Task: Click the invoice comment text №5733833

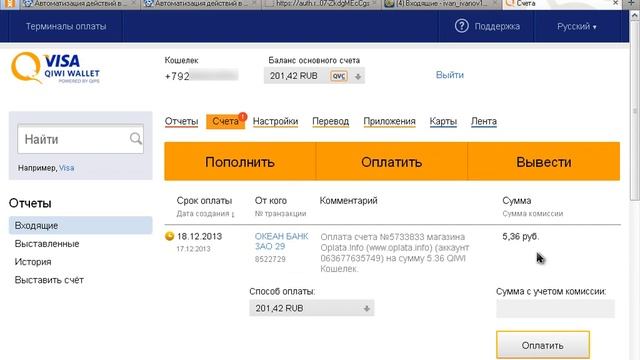Action: coord(395,253)
